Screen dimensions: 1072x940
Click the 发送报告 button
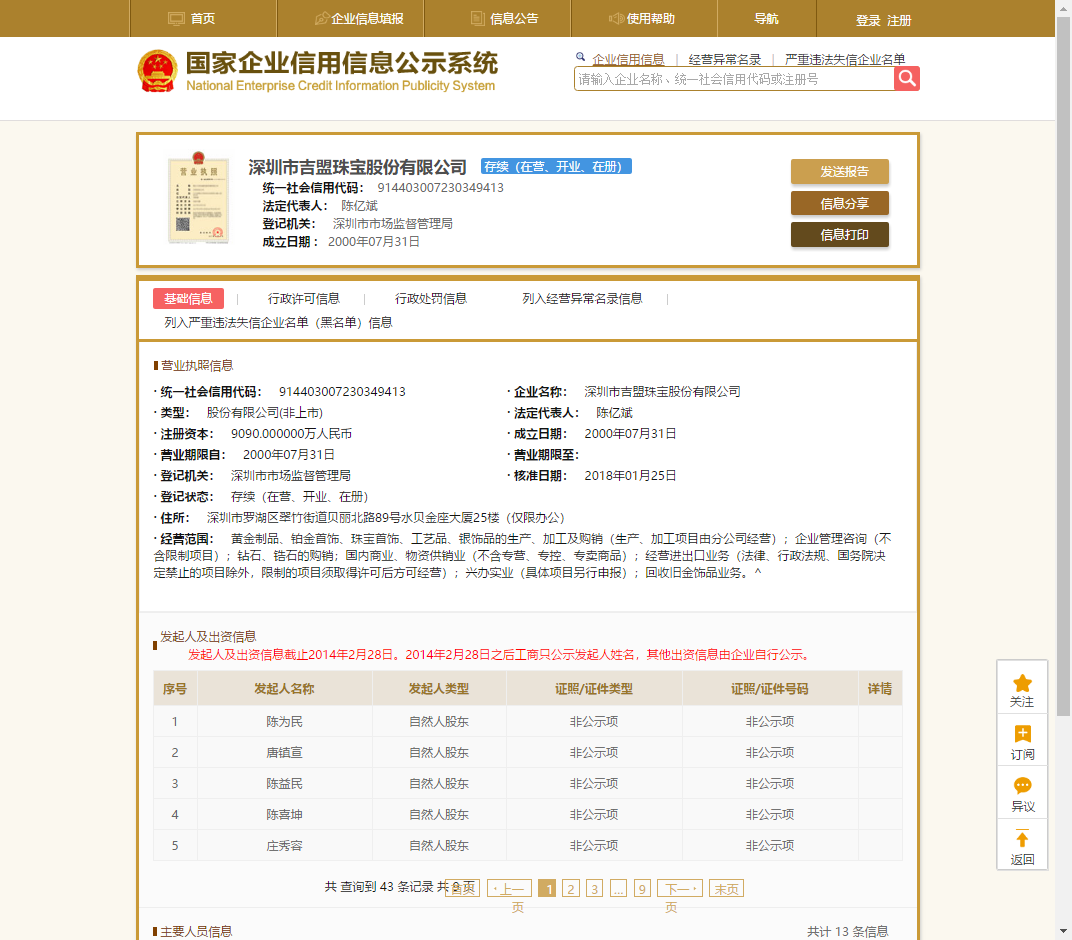839,172
